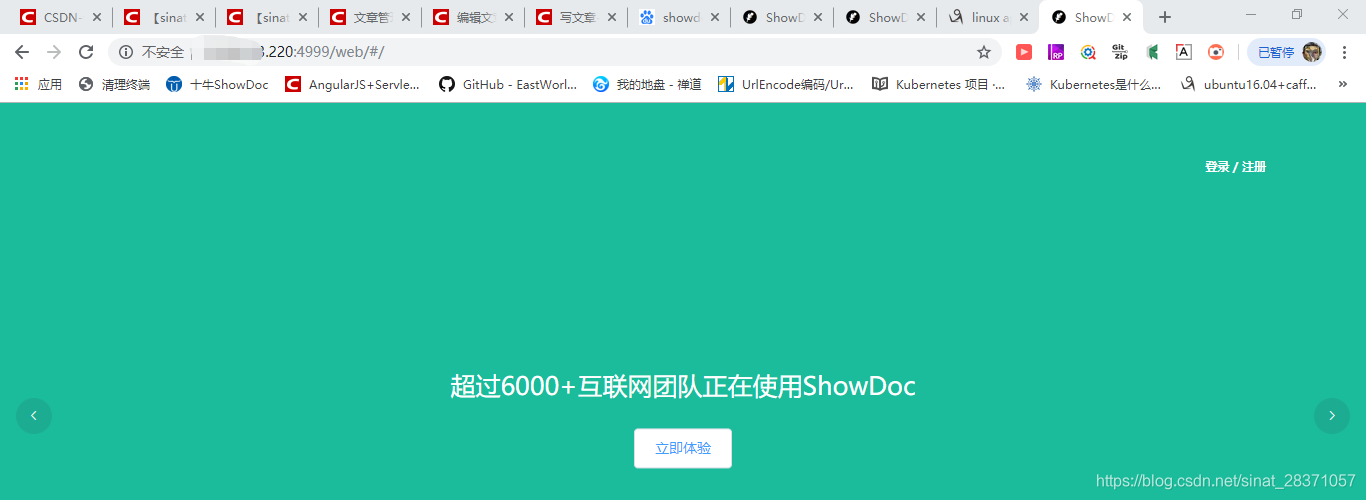The image size is (1366, 500).
Task: Expand the bookmarks overflow chevron
Action: tap(1342, 85)
